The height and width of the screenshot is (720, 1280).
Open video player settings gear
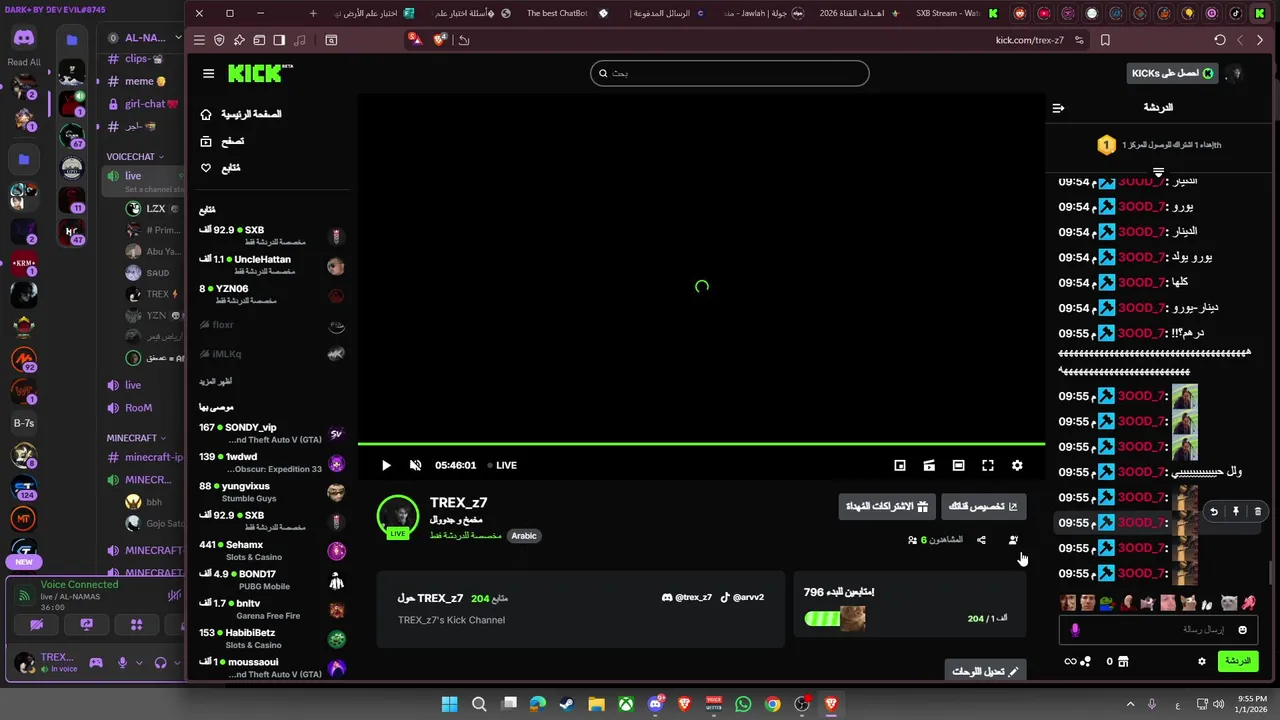pyautogui.click(x=1017, y=465)
